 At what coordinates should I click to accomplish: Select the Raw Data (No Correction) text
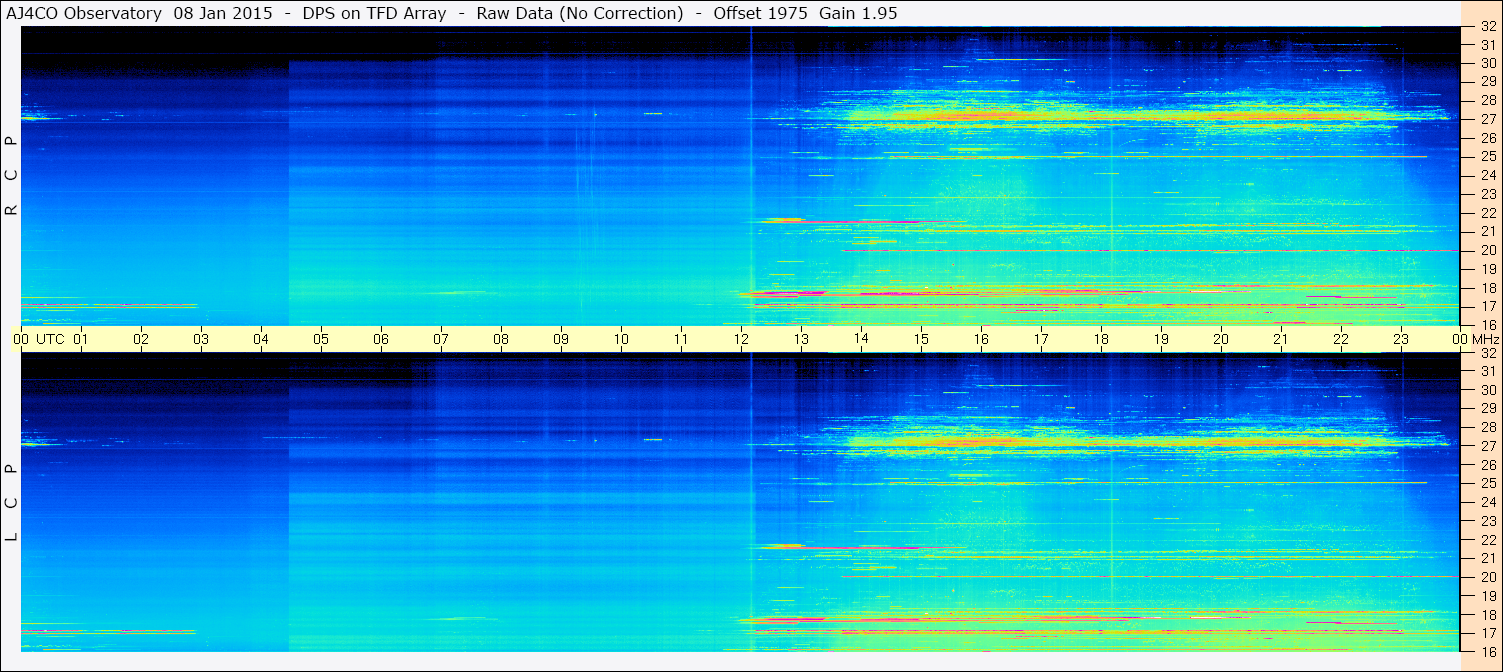(580, 14)
